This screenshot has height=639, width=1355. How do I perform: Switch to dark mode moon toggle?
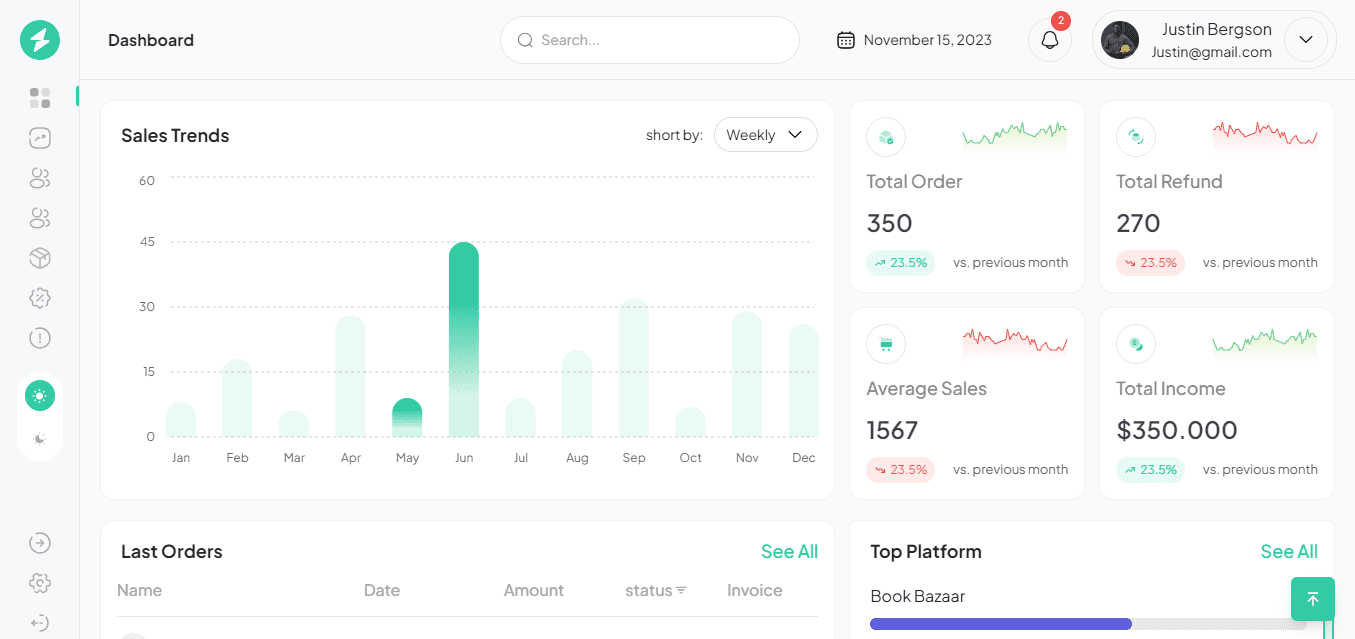[40, 439]
